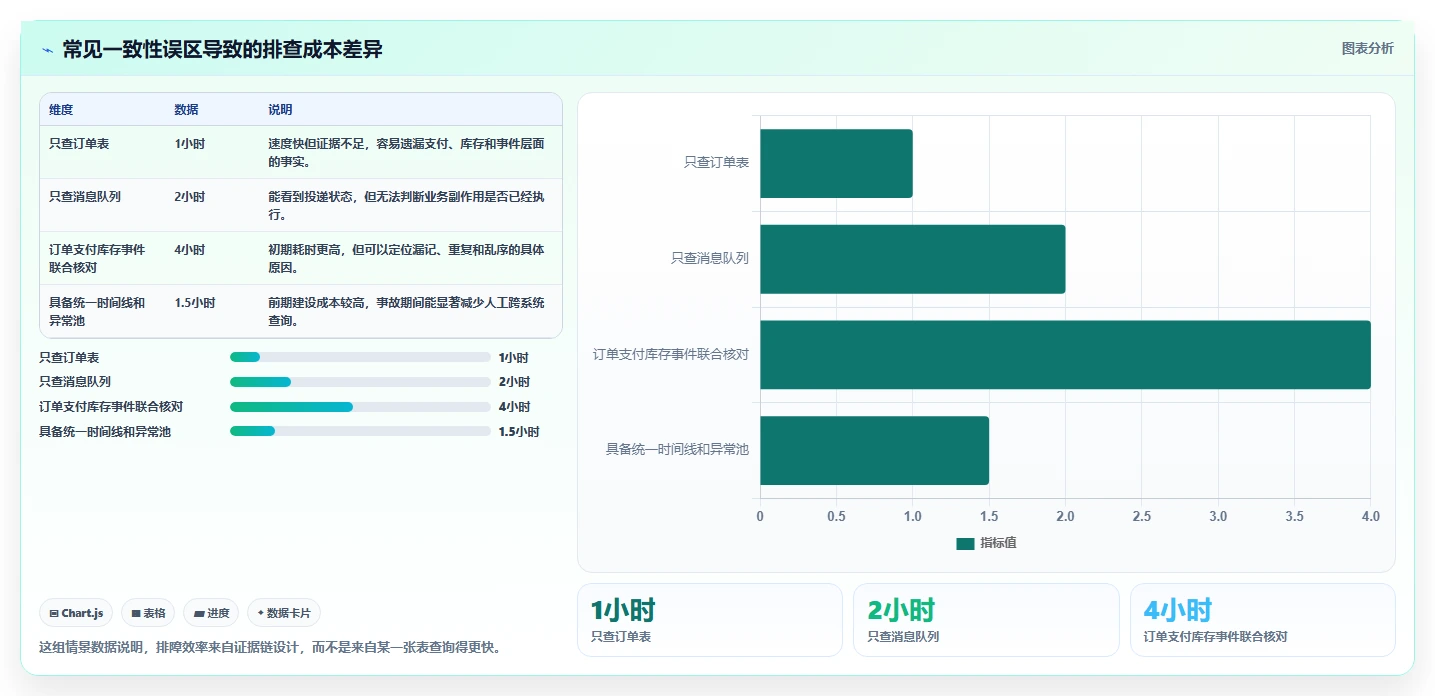This screenshot has width=1435, height=696.
Task: Click the 具备统一时间线和异常池 progress bar
Action: coord(360,431)
